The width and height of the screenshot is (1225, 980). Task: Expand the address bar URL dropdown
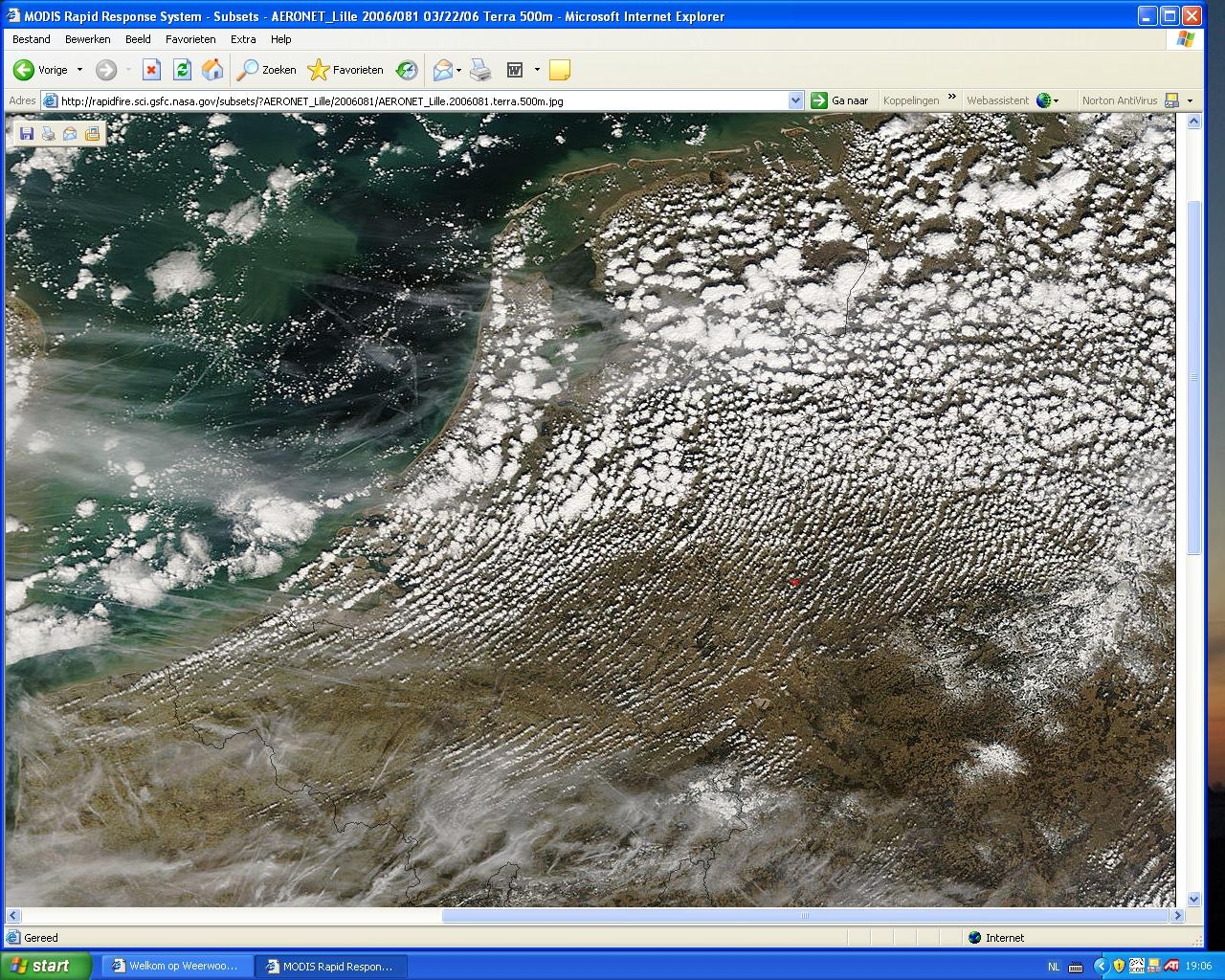click(795, 100)
